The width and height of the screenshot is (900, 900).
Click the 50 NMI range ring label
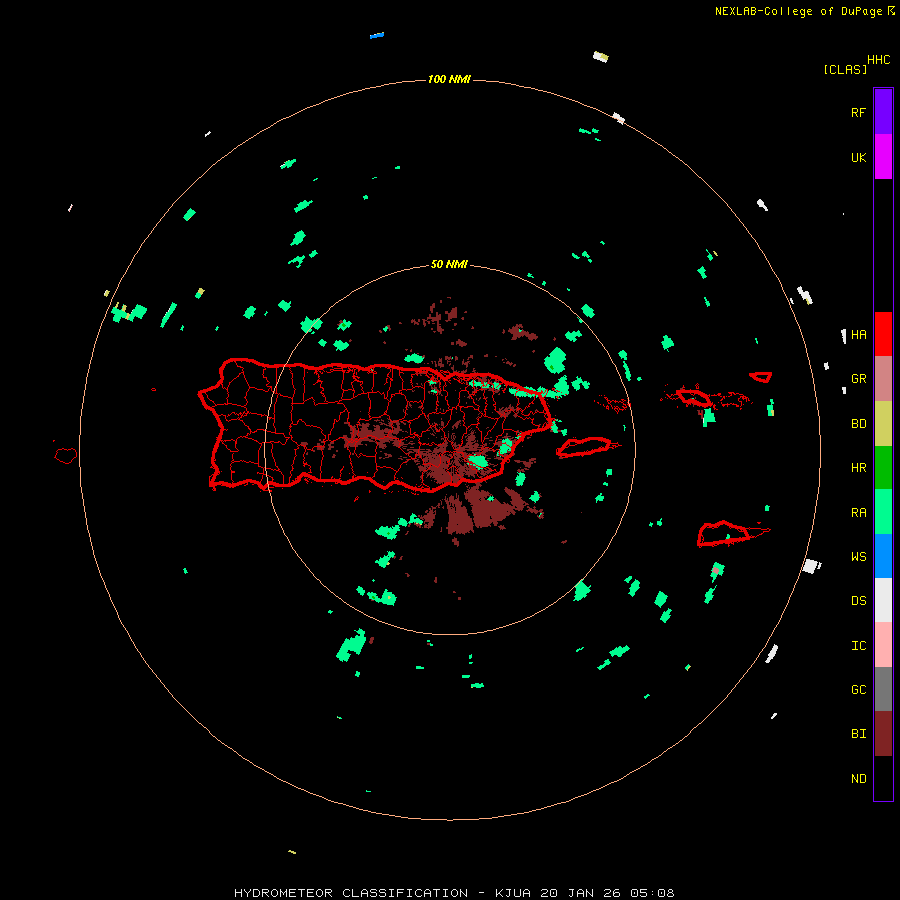click(x=449, y=265)
